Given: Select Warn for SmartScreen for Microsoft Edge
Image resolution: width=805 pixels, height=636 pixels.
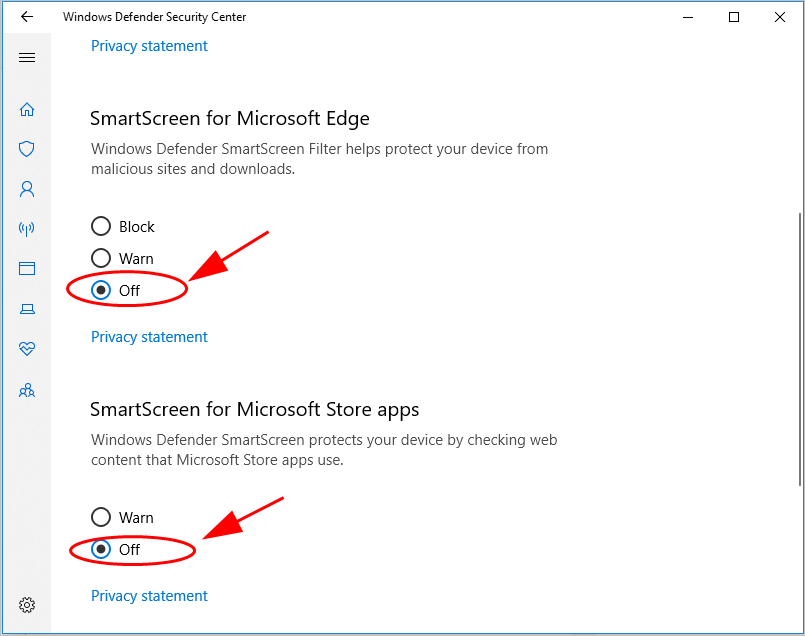Looking at the screenshot, I should [x=101, y=259].
